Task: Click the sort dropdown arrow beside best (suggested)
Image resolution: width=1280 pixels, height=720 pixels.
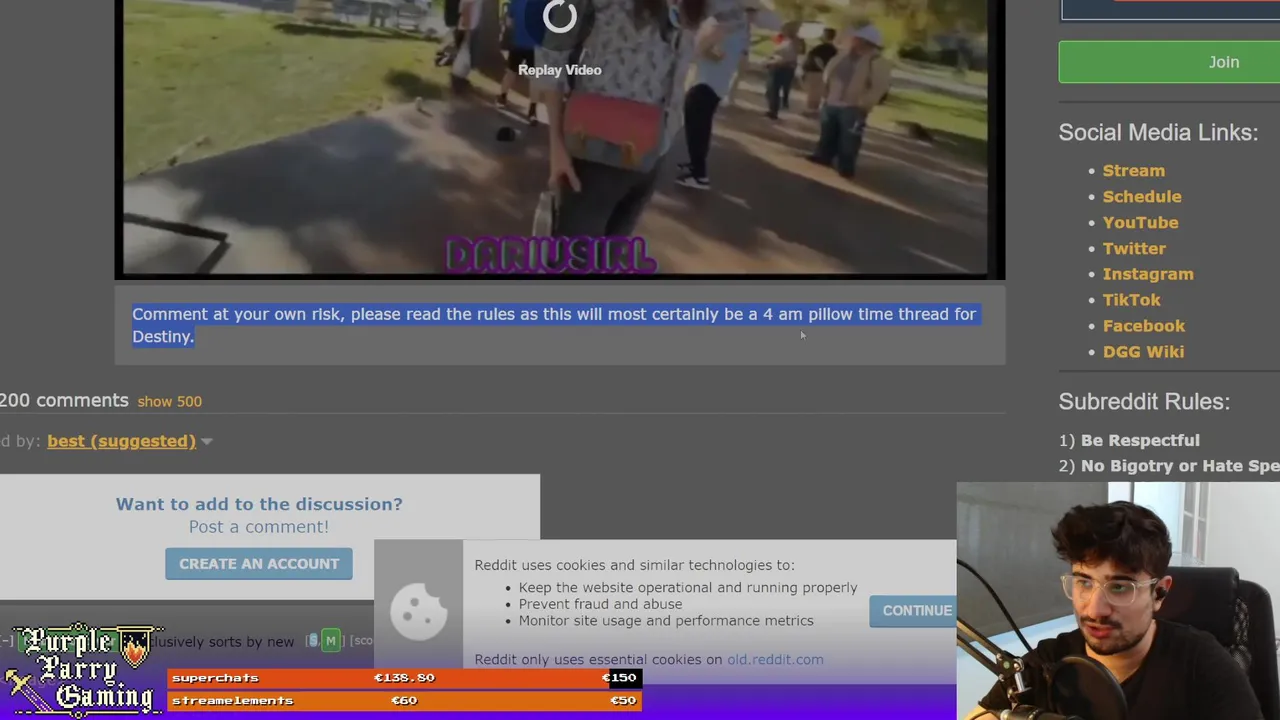Action: pyautogui.click(x=207, y=442)
